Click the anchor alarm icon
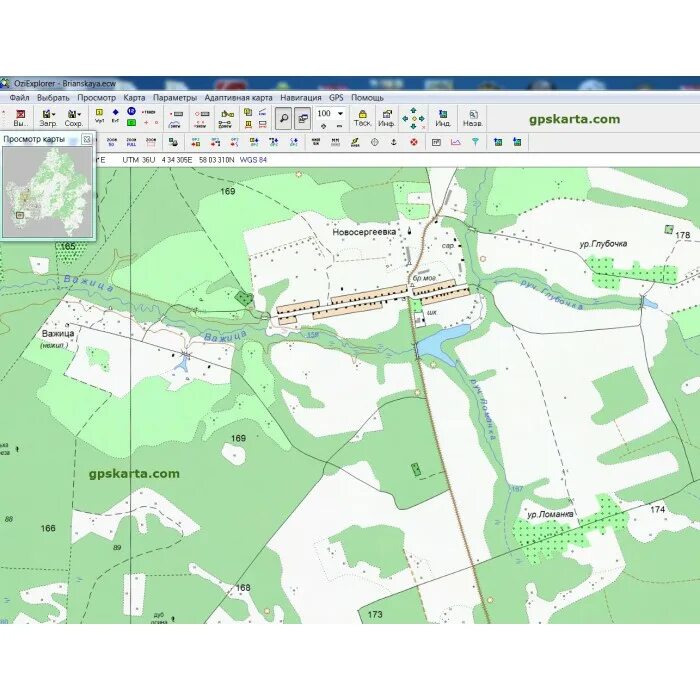The width and height of the screenshot is (700, 700). coord(394,142)
